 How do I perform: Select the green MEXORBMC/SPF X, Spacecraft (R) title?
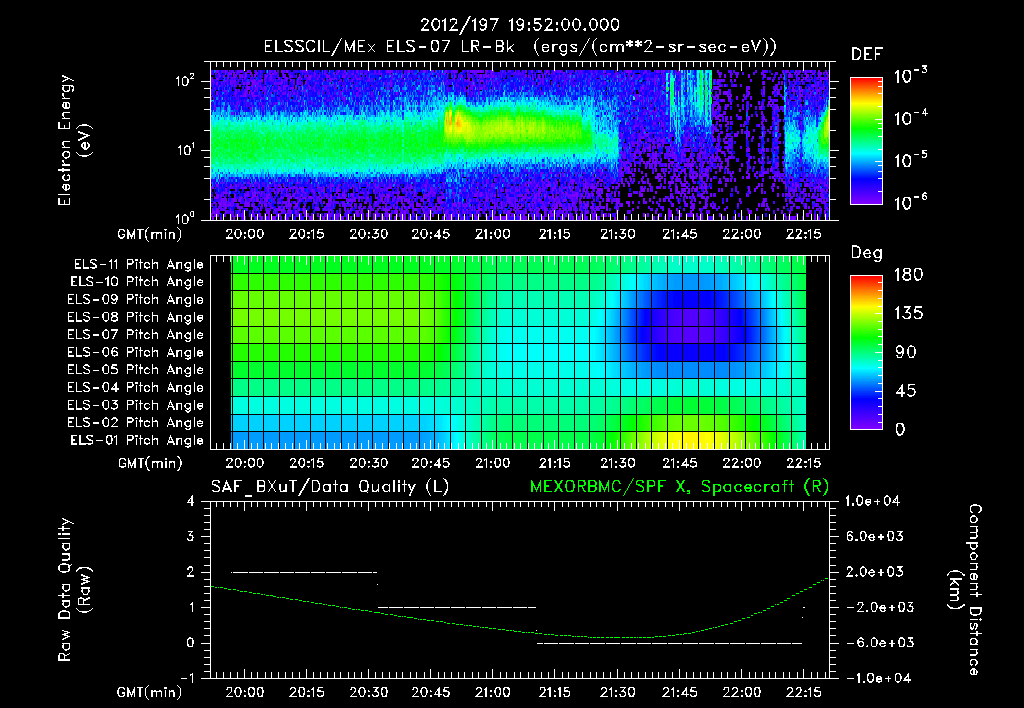[x=679, y=487]
